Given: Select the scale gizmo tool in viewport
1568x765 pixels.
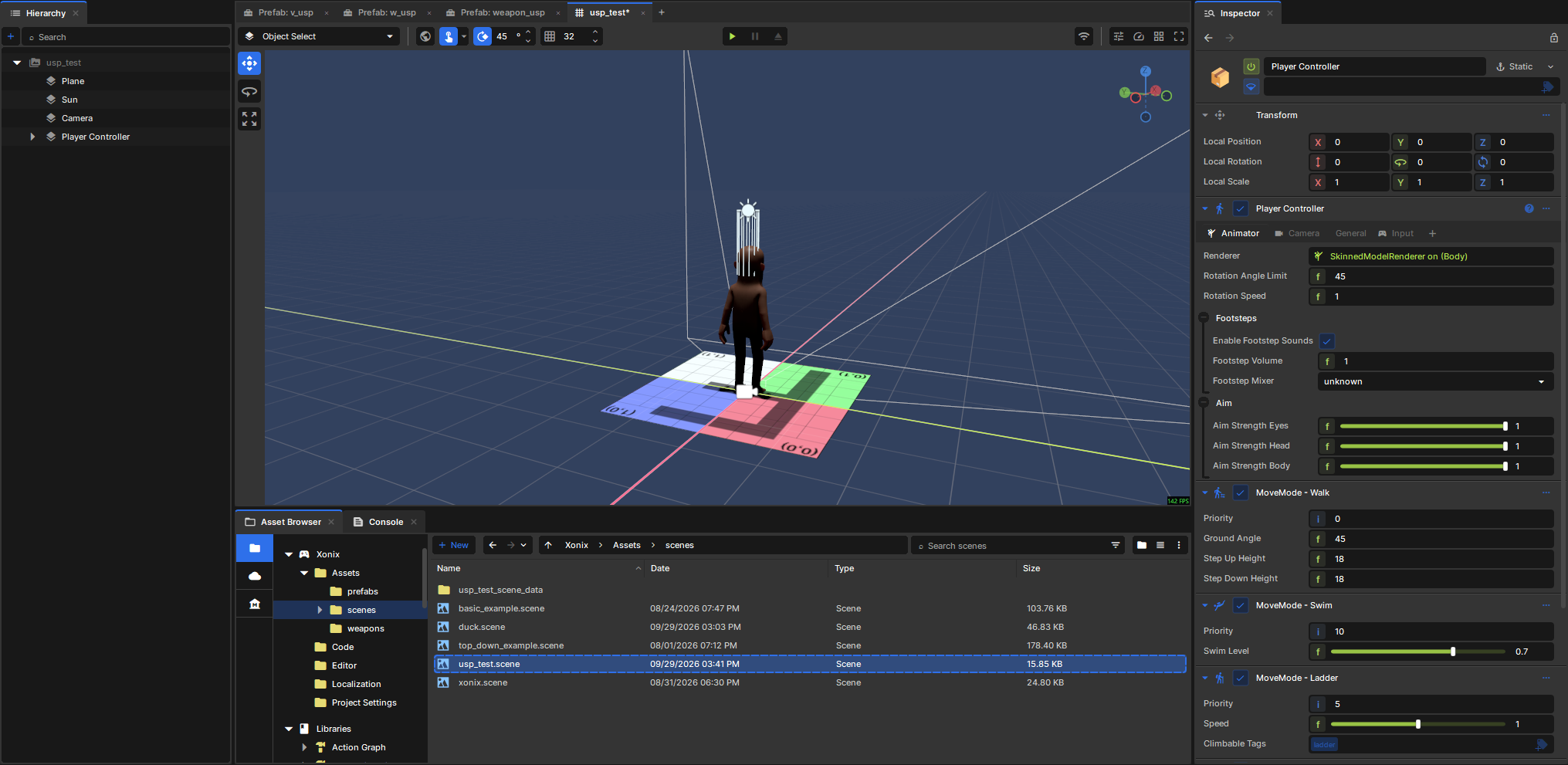Looking at the screenshot, I should pos(249,119).
